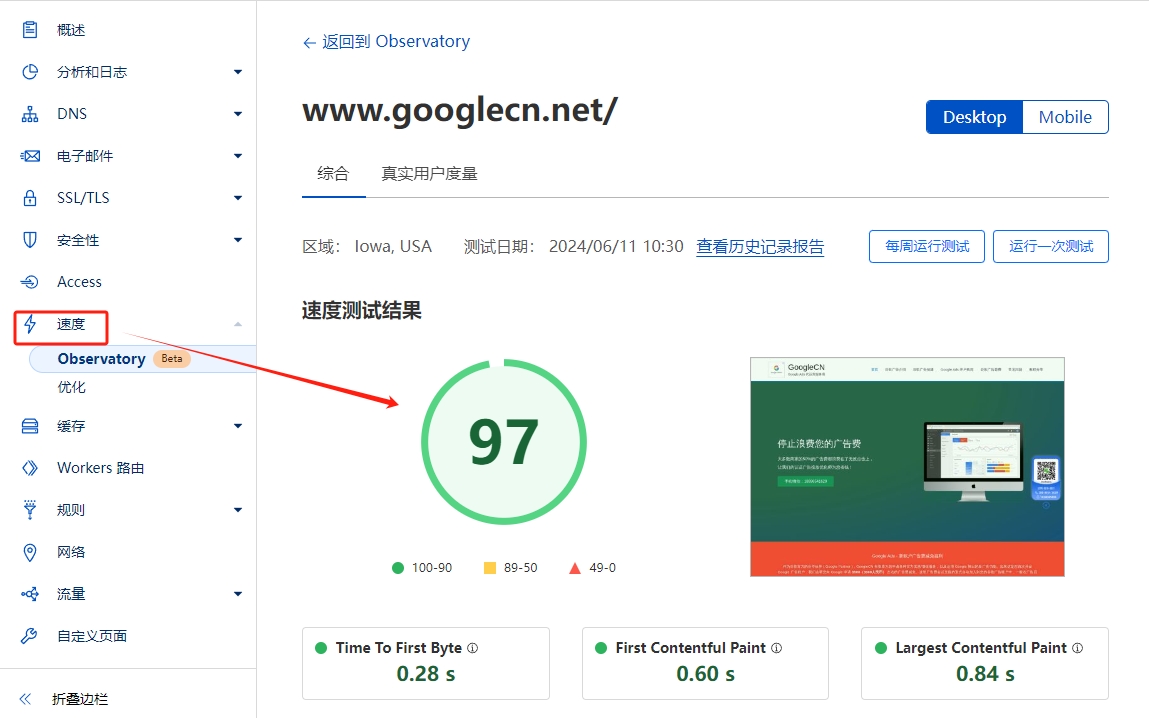Image resolution: width=1149 pixels, height=718 pixels.
Task: Click the 0.84 s Largest Contentful Paint value
Action: pyautogui.click(x=985, y=674)
